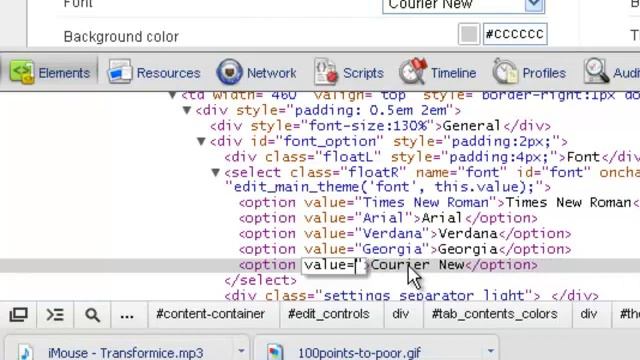The image size is (640, 360).
Task: Collapse the td width 460 node
Action: click(173, 96)
